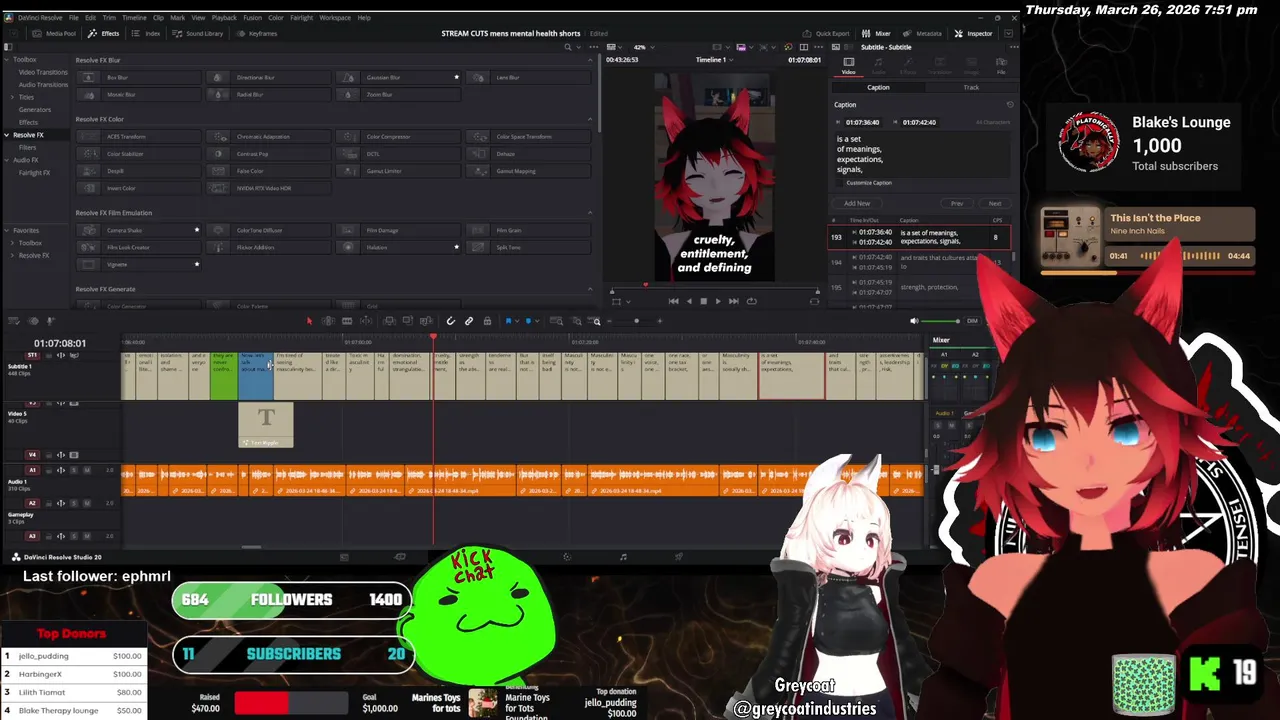Unfavorite Camera Shake via its star
The height and width of the screenshot is (720, 1280).
pos(197,230)
